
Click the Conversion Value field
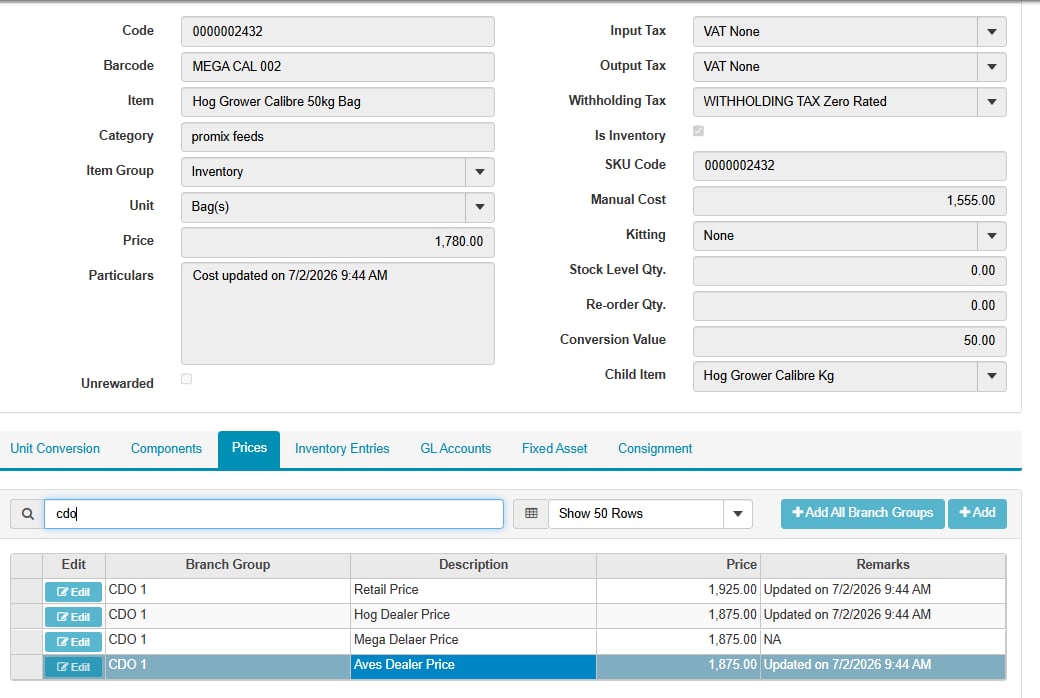point(850,341)
